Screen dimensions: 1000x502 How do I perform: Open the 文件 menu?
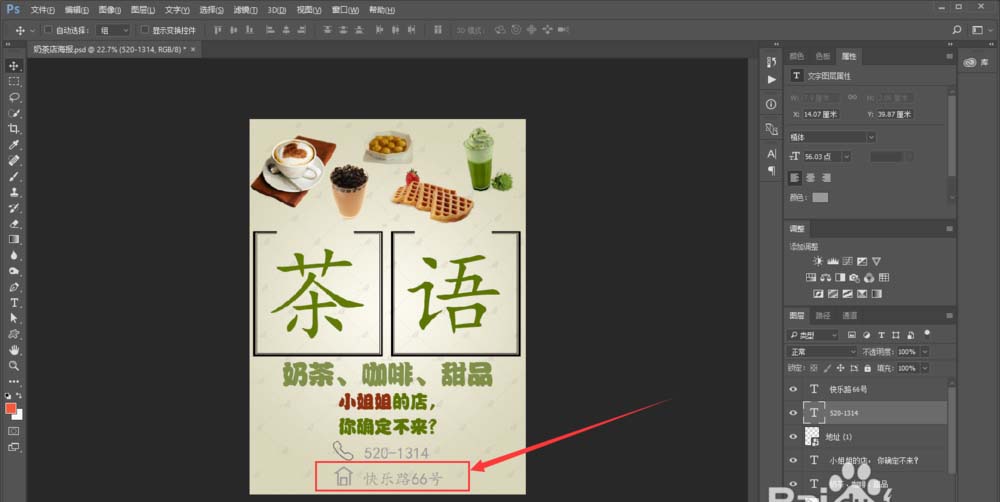click(x=43, y=10)
